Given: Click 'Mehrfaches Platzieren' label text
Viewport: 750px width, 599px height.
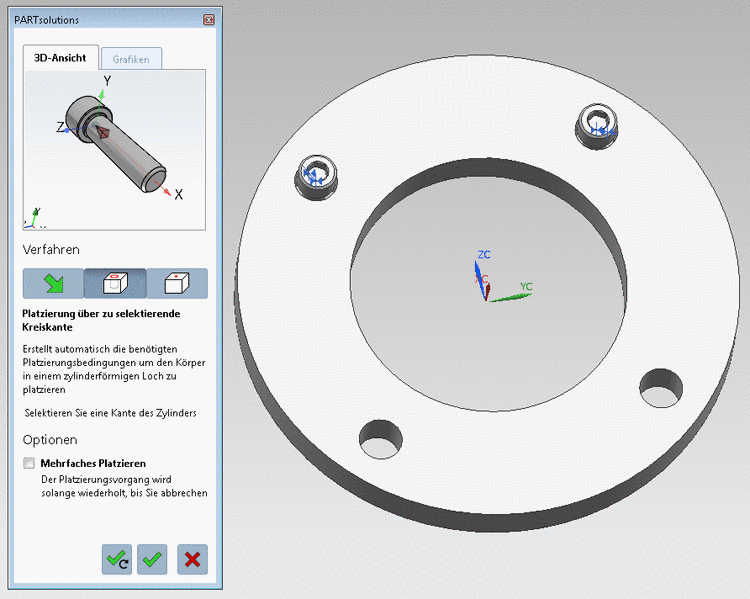Looking at the screenshot, I should (93, 463).
